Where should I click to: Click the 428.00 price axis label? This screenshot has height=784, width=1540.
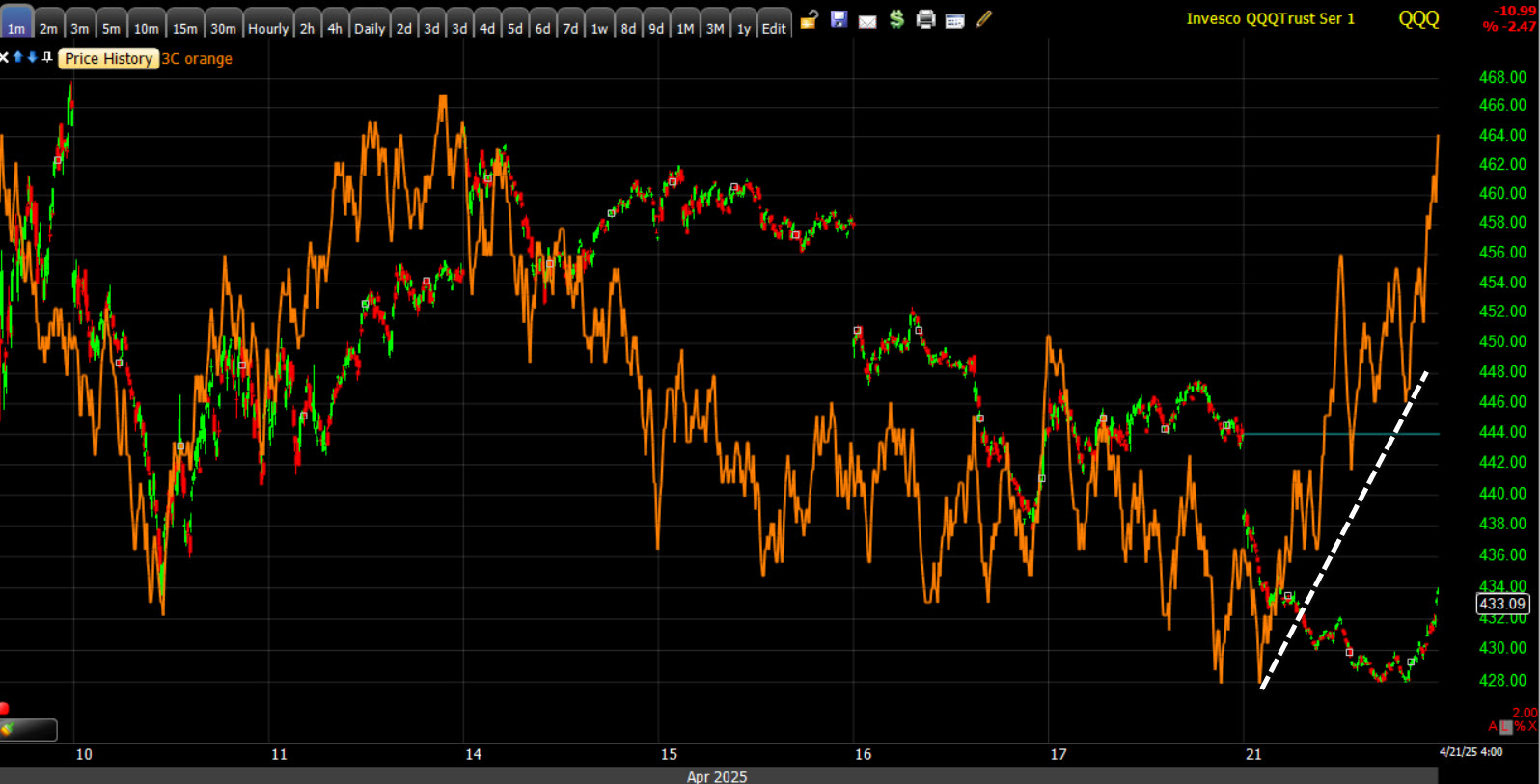point(1503,681)
